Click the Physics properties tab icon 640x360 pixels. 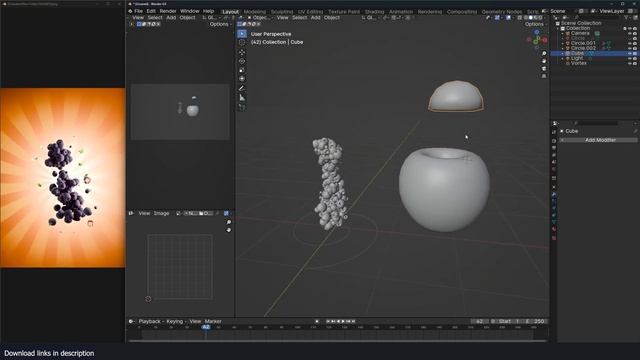554,208
